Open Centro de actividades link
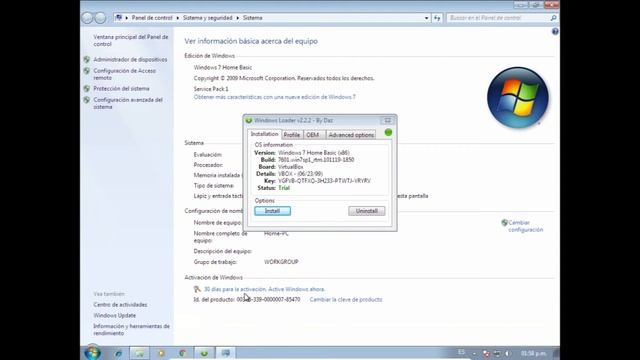 pyautogui.click(x=120, y=305)
